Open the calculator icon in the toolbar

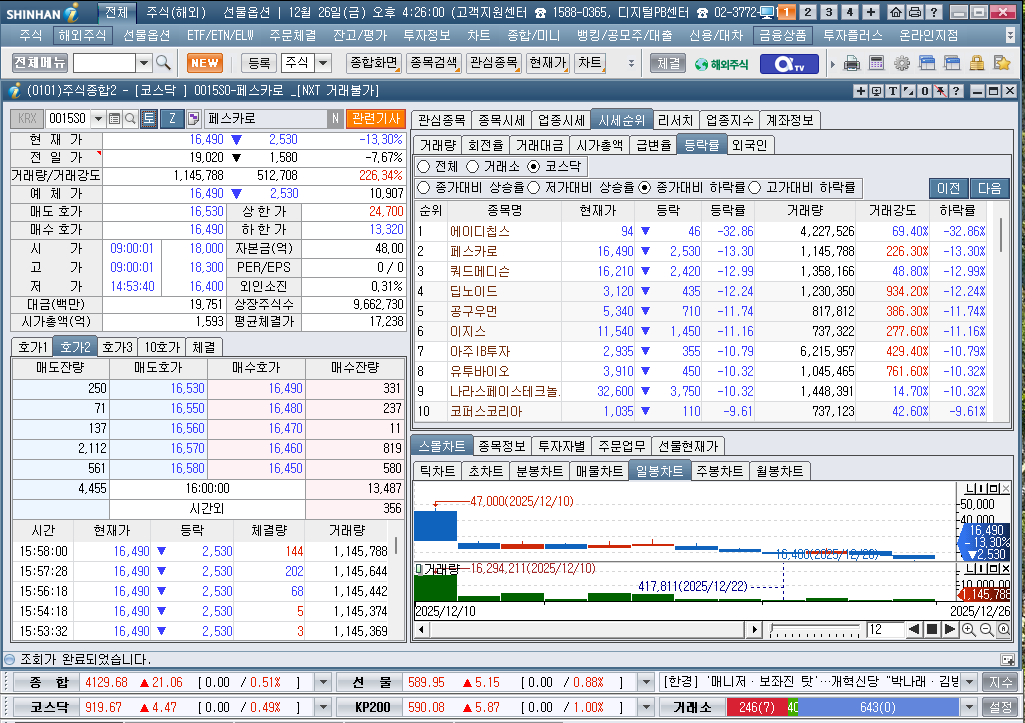[x=877, y=63]
